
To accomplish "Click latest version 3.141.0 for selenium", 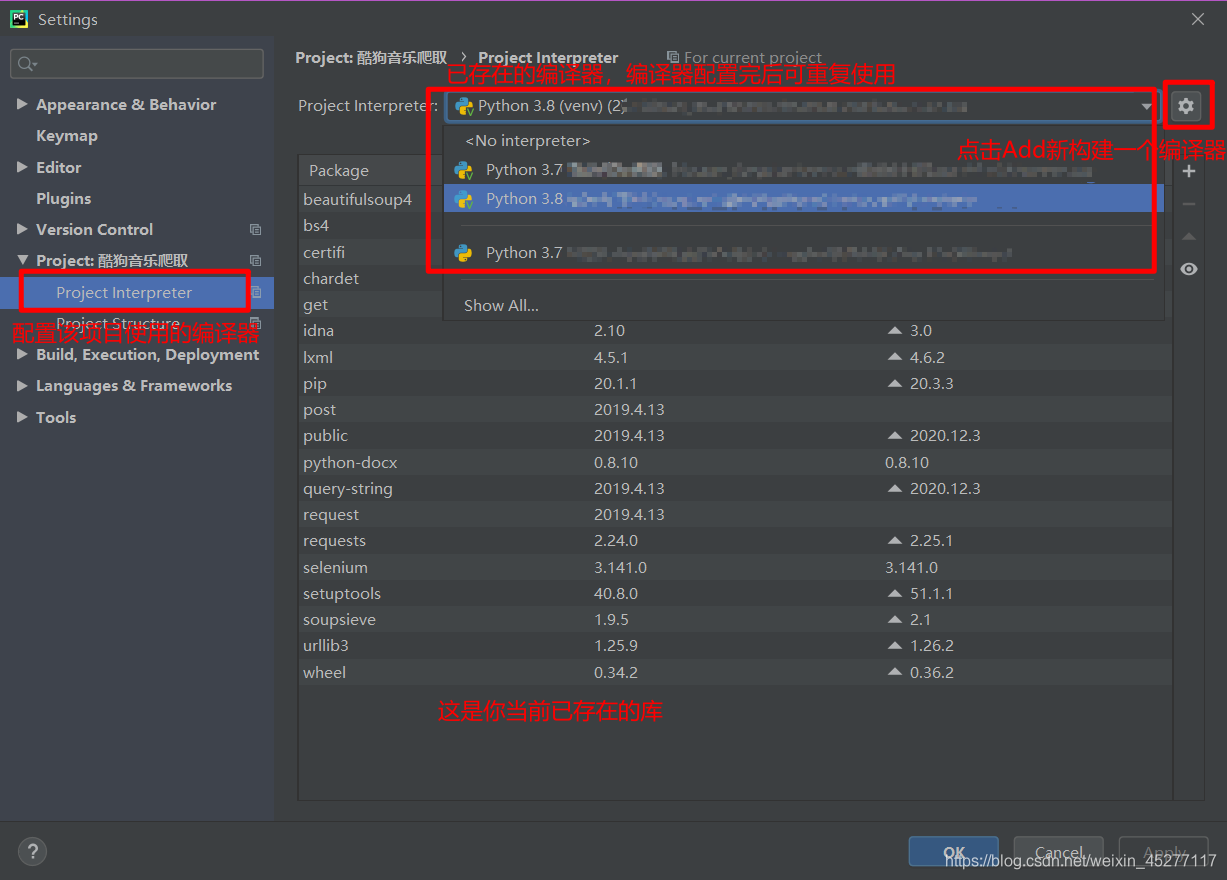I will click(911, 568).
